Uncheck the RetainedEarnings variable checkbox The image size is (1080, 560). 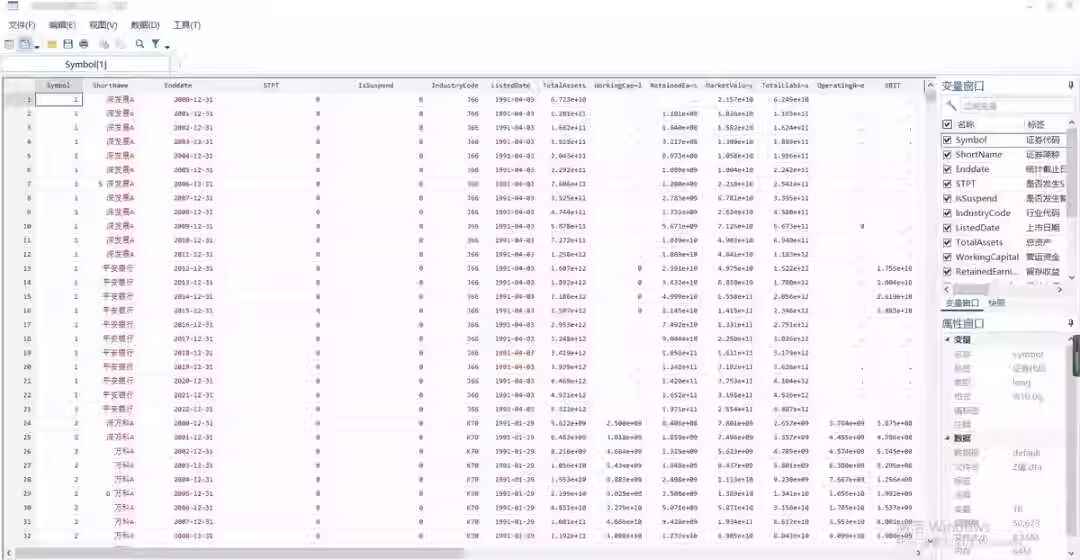(946, 271)
